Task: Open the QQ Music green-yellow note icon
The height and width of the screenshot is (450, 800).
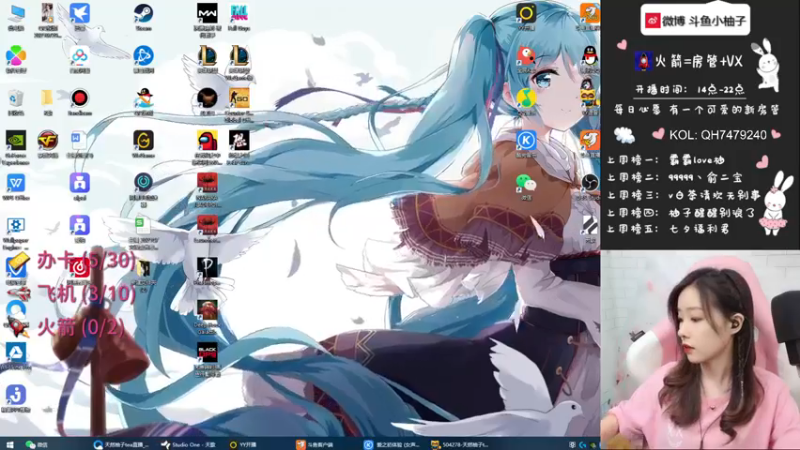Action: click(526, 98)
